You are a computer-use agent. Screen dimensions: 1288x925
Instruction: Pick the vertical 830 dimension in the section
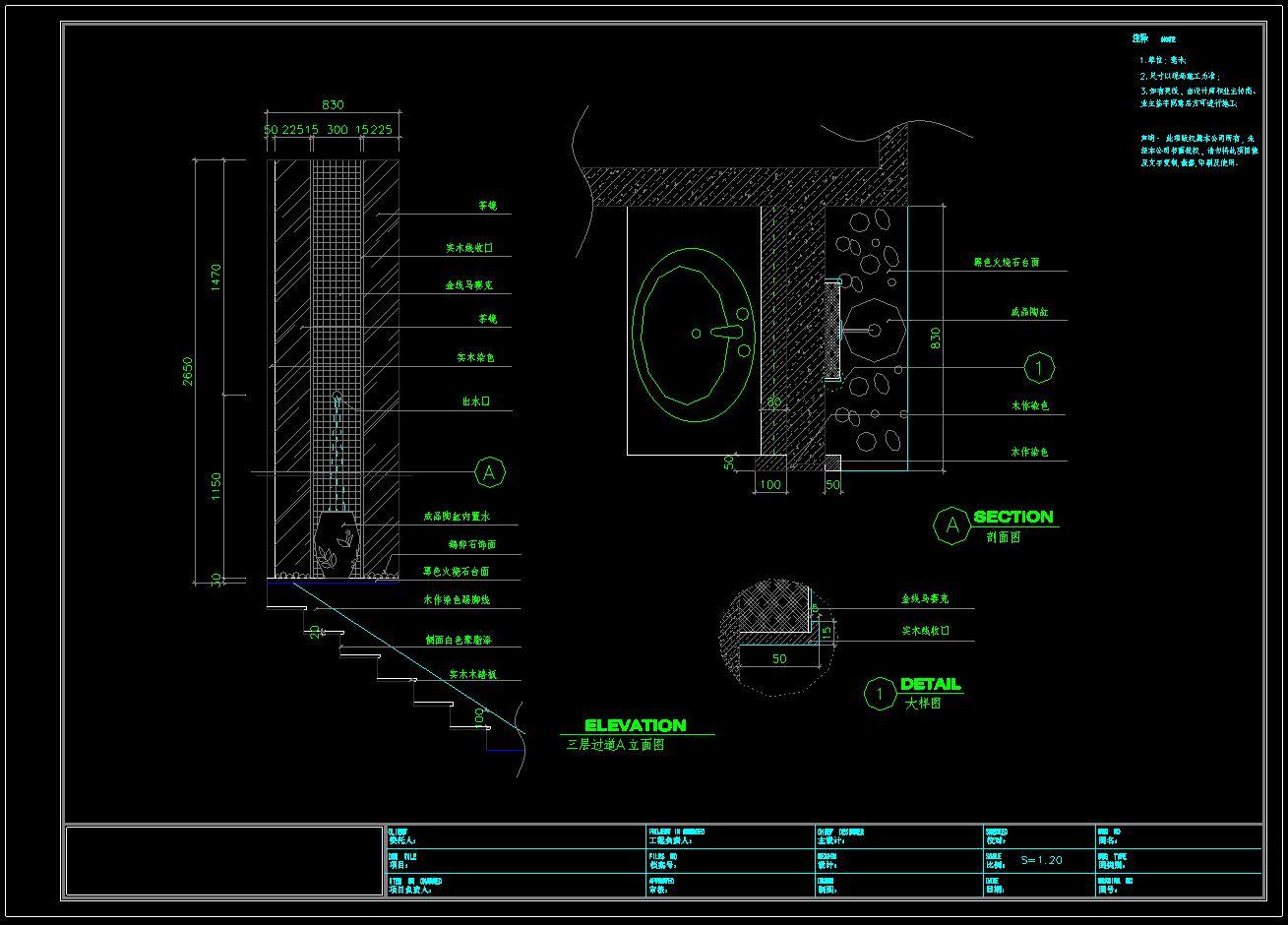tap(936, 338)
